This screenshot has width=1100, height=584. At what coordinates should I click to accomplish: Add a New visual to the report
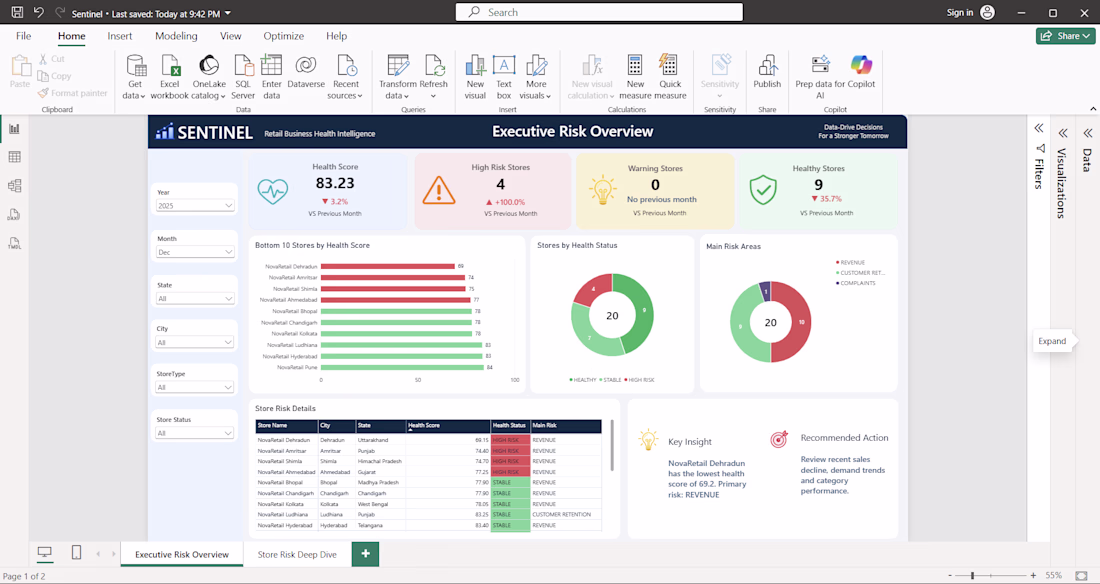475,77
